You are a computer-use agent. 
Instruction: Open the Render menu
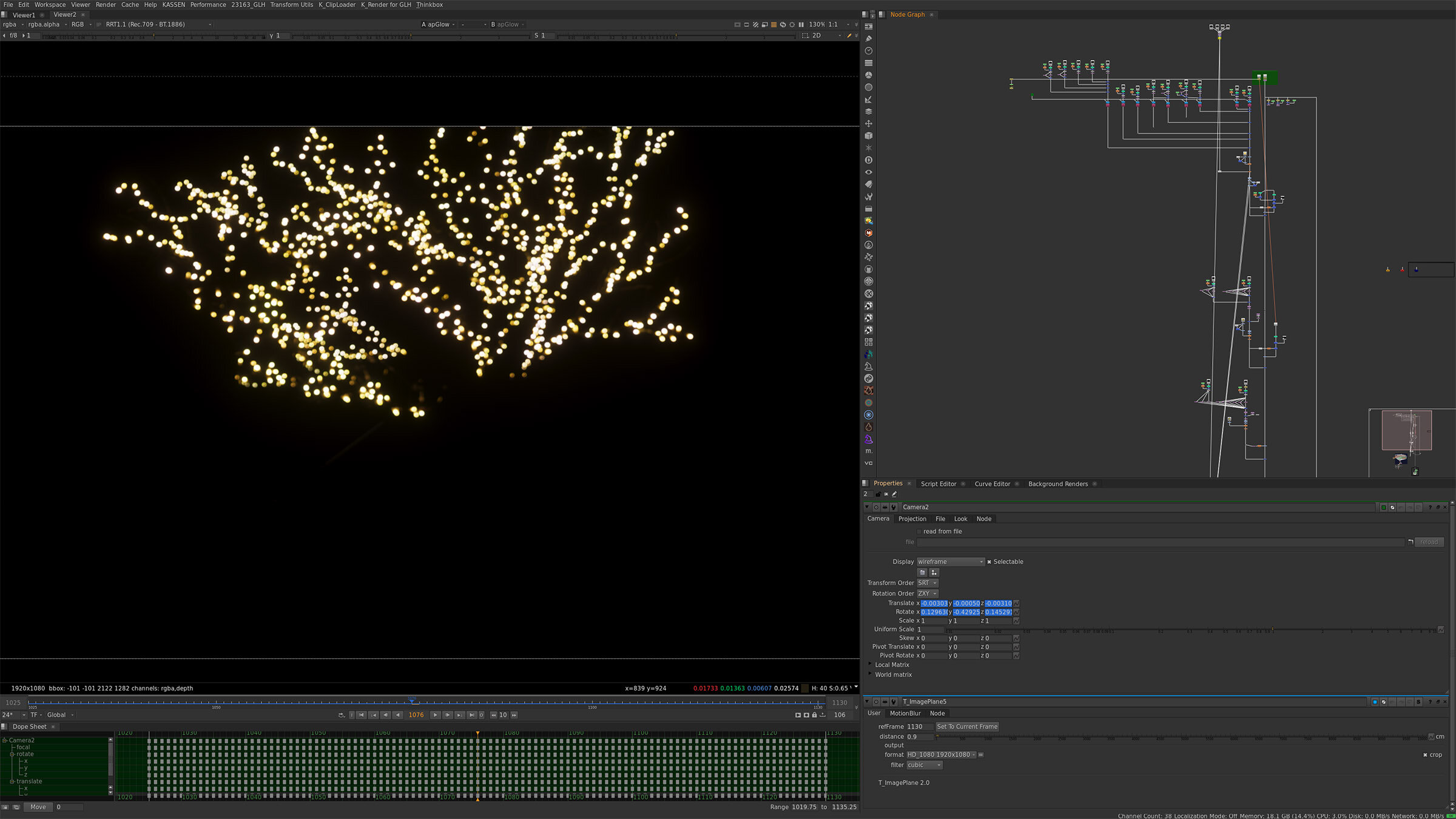(x=106, y=4)
